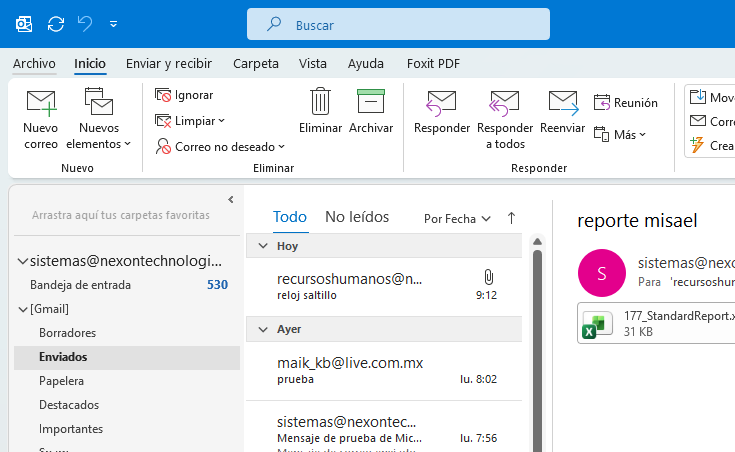Click the attachment paperclip icon on reloj saltillo
Image resolution: width=735 pixels, height=452 pixels.
click(x=488, y=278)
